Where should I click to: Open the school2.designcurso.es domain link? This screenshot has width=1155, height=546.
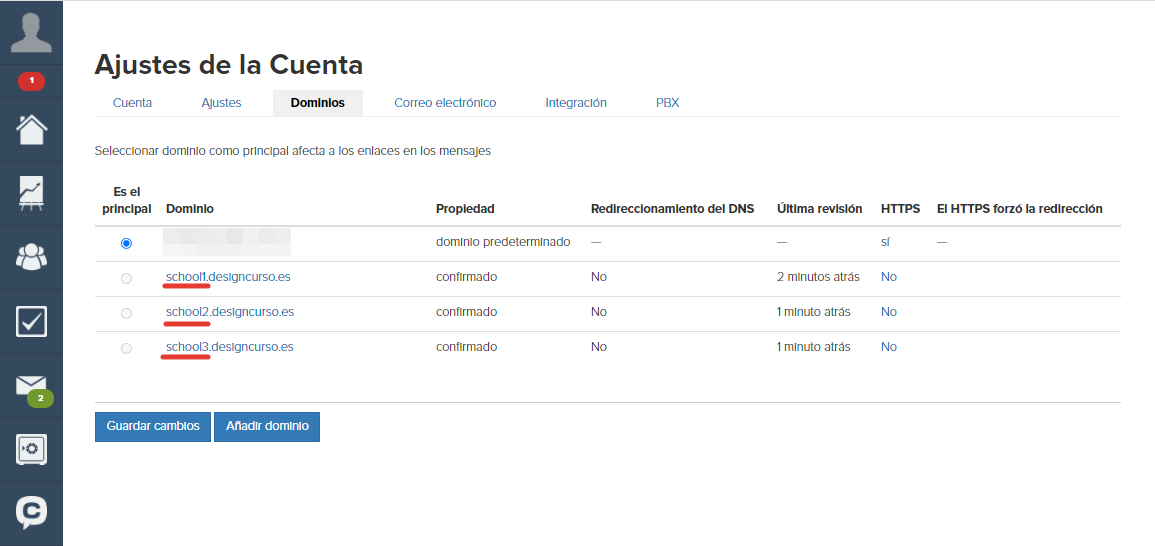tap(230, 312)
